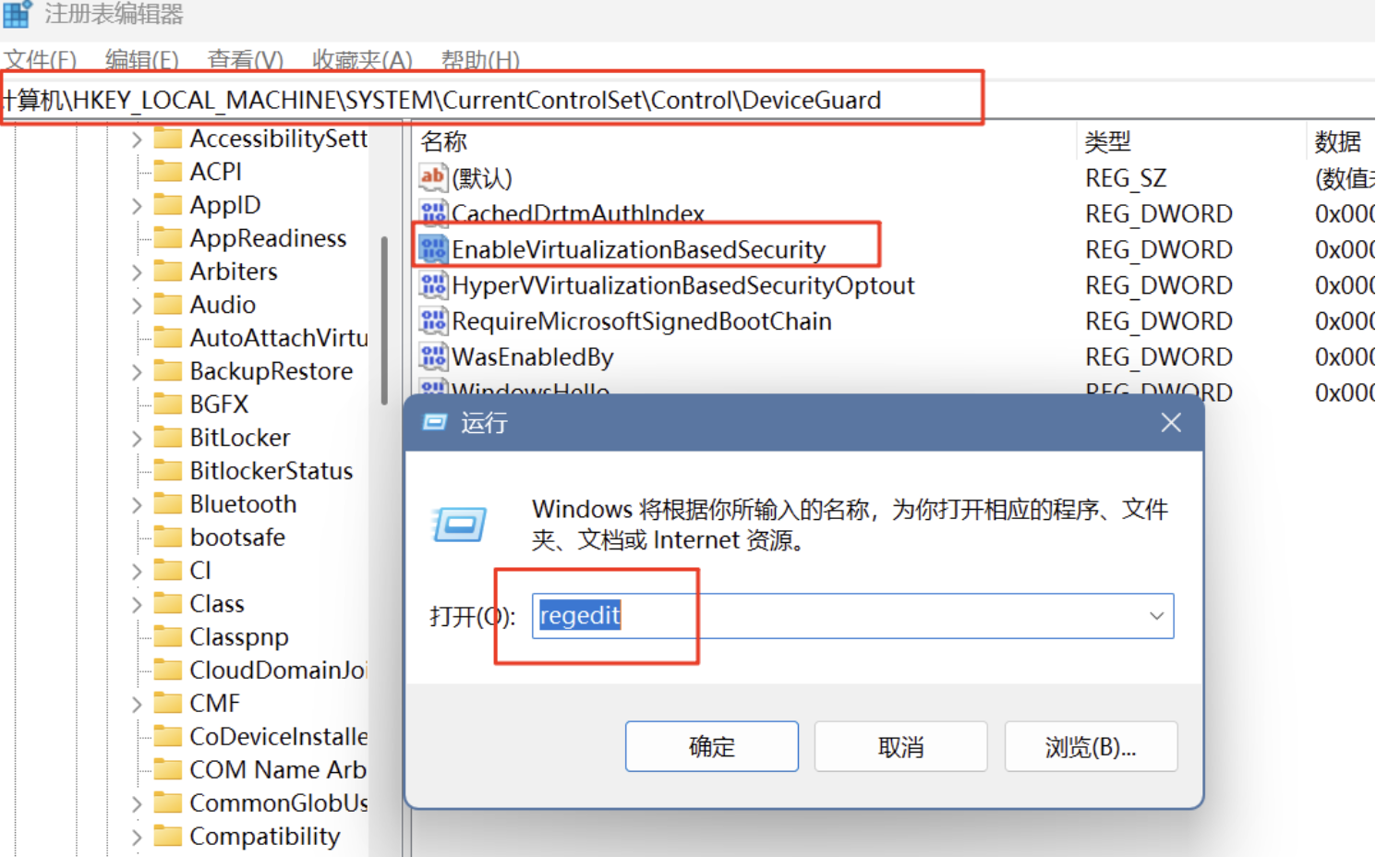The image size is (1400, 857).
Task: Click the BGFX folder icon
Action: coord(167,404)
